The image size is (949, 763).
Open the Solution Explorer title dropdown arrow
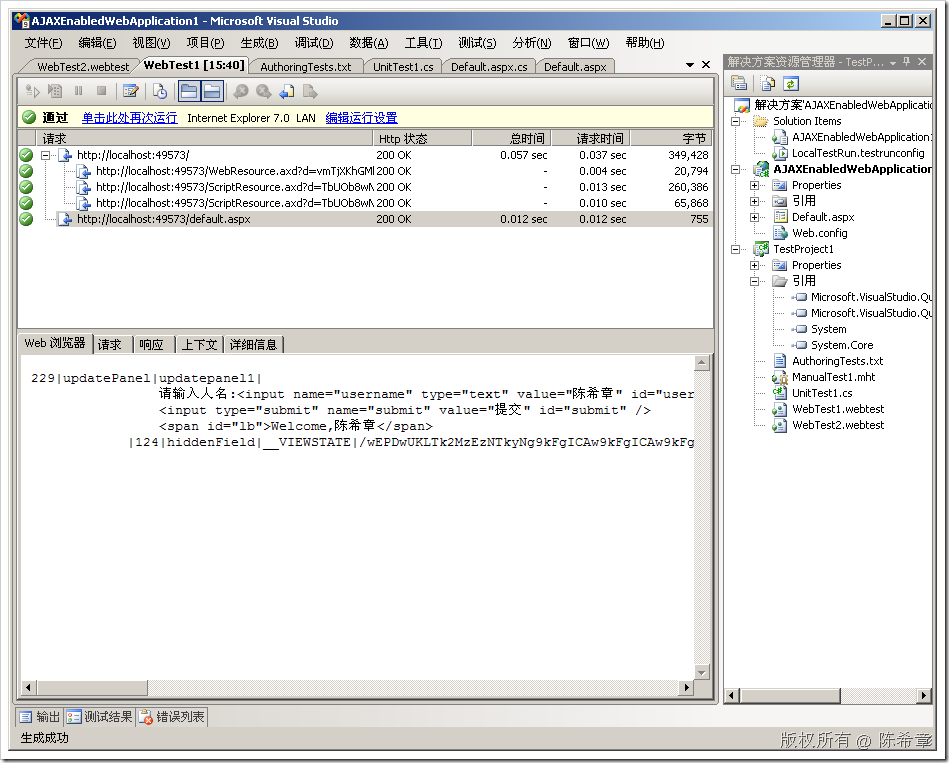(893, 62)
